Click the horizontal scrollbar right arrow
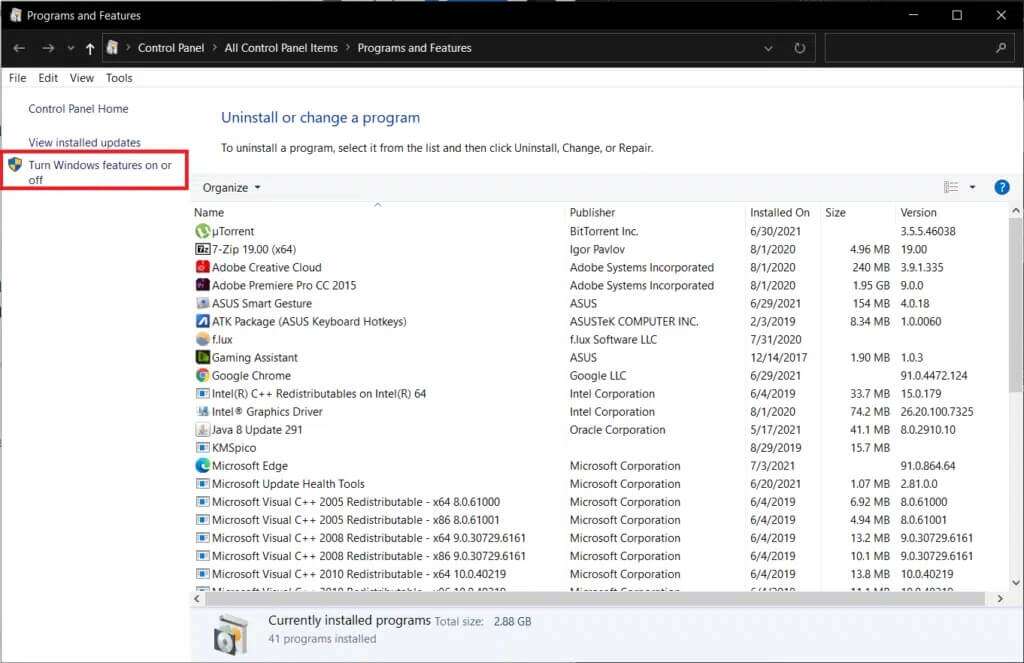Screen dimensions: 1024x663 point(1000,598)
